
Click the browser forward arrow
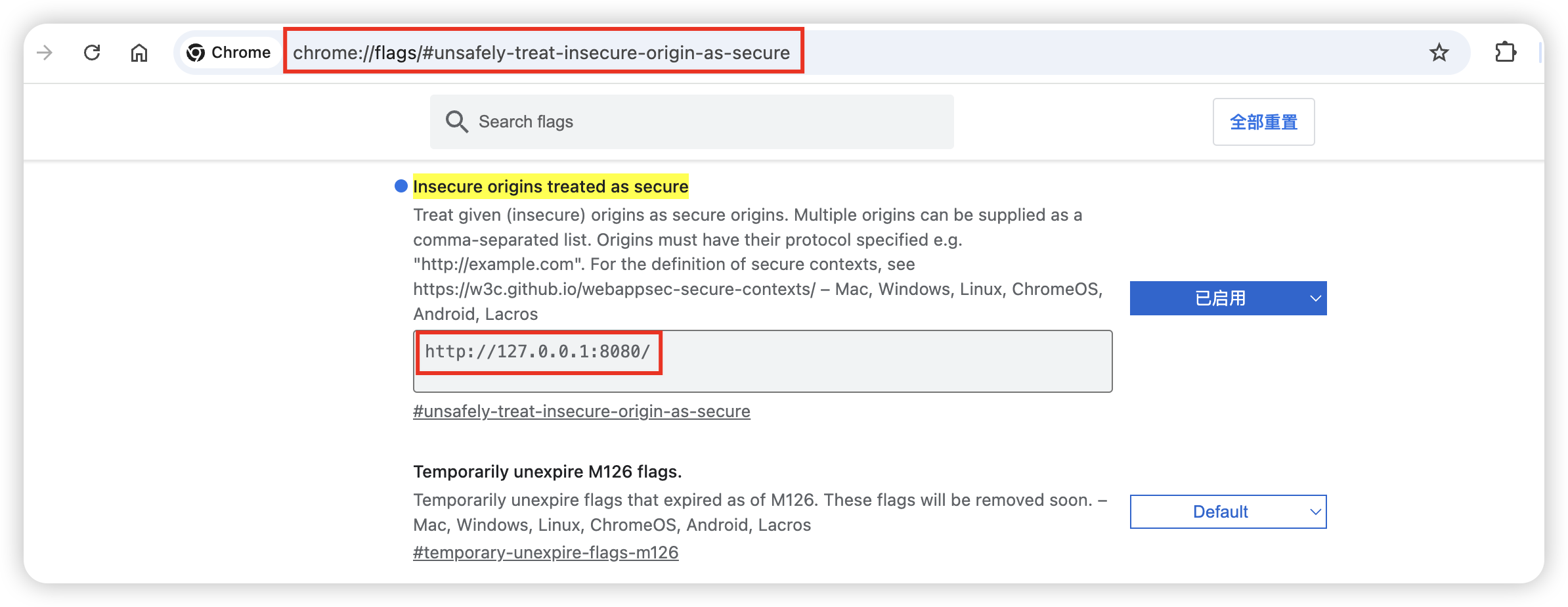(x=45, y=53)
